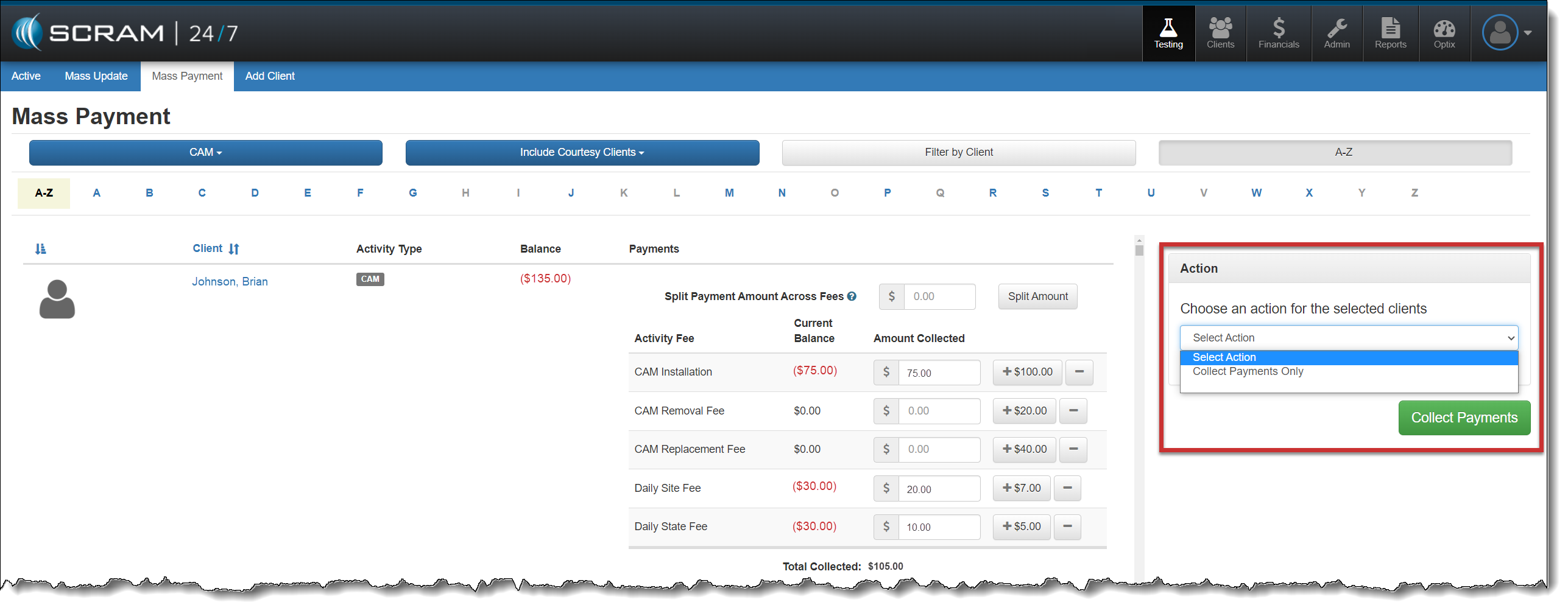Screen dimensions: 1568x616
Task: Click the user profile avatar icon
Action: tap(1499, 33)
